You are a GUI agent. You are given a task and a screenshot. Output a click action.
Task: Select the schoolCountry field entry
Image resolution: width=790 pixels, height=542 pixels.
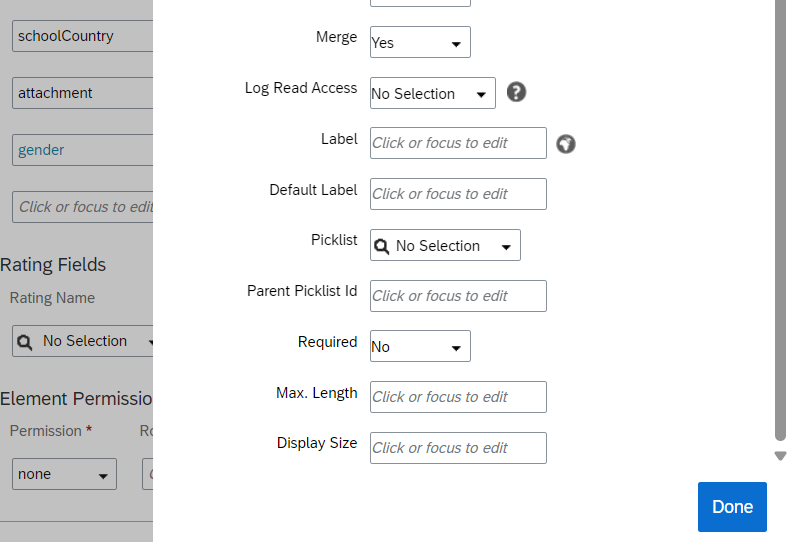point(83,36)
